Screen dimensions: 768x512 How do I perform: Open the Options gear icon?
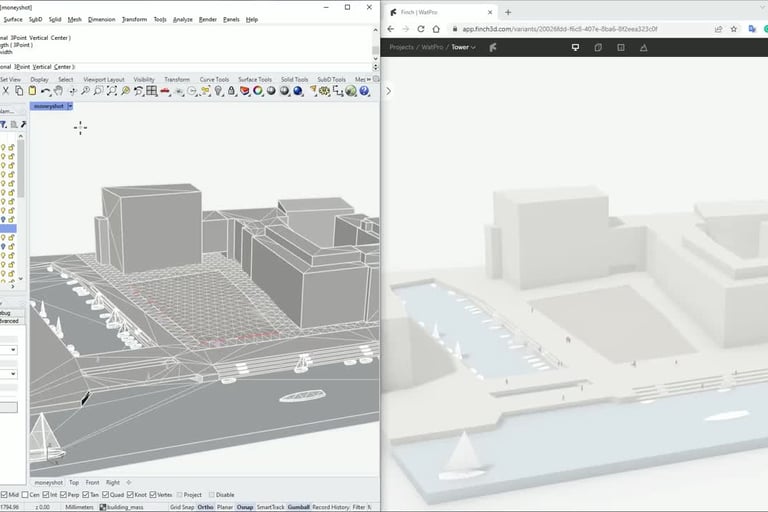324,91
